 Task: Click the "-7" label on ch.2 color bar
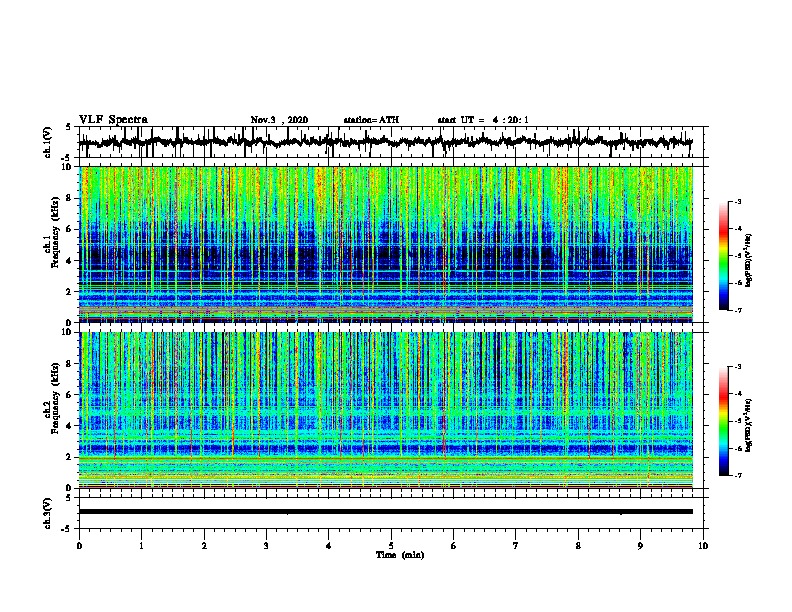click(737, 476)
